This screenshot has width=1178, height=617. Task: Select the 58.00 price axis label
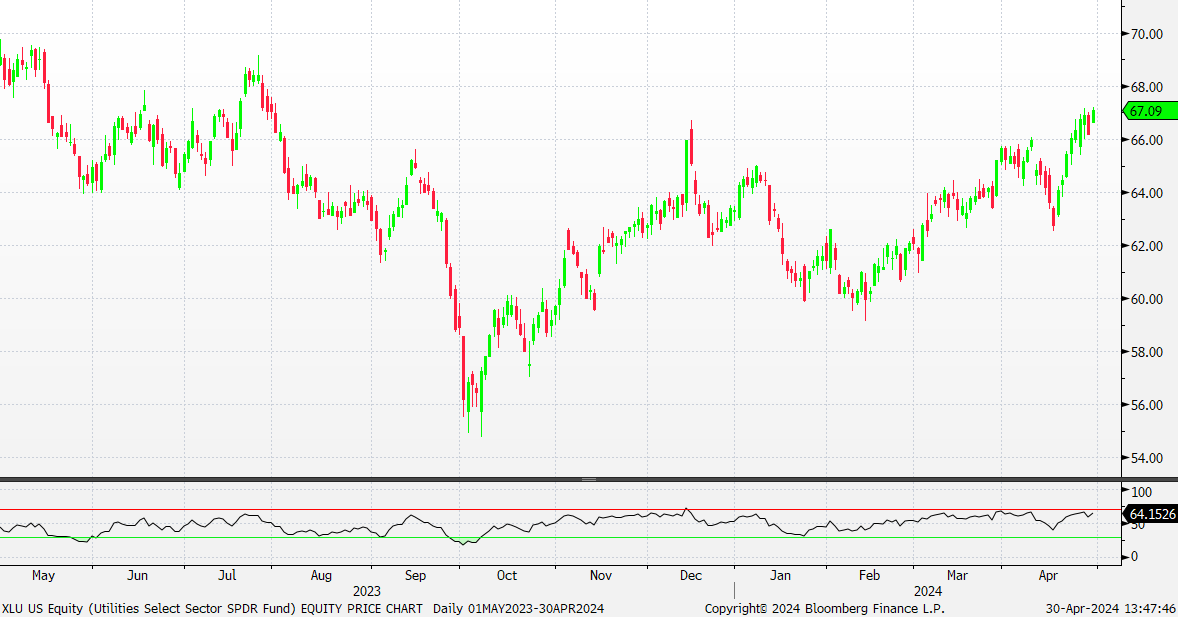pos(1146,352)
